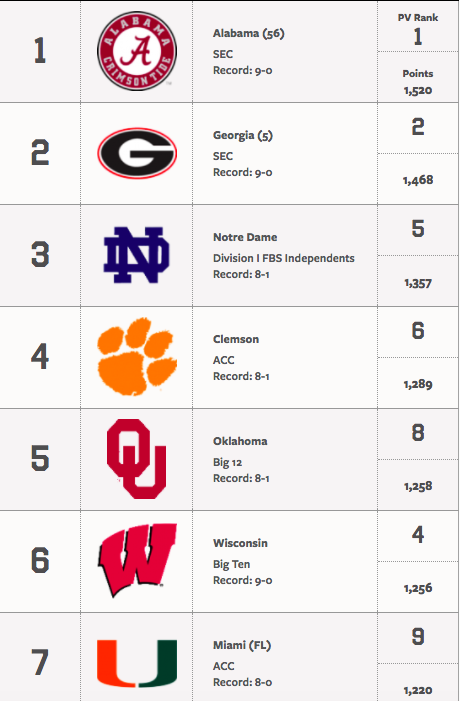The width and height of the screenshot is (460, 701).
Task: Select the Miami U logo
Action: [137, 663]
